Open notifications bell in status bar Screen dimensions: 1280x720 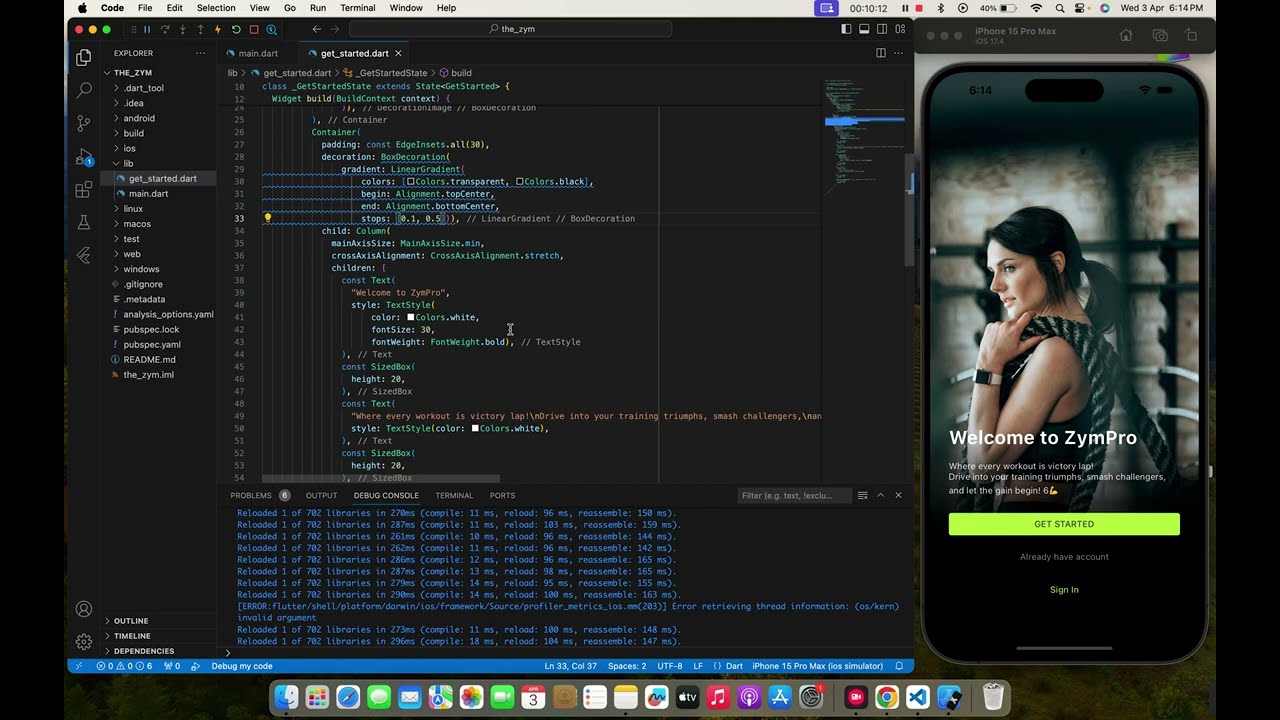[x=899, y=666]
